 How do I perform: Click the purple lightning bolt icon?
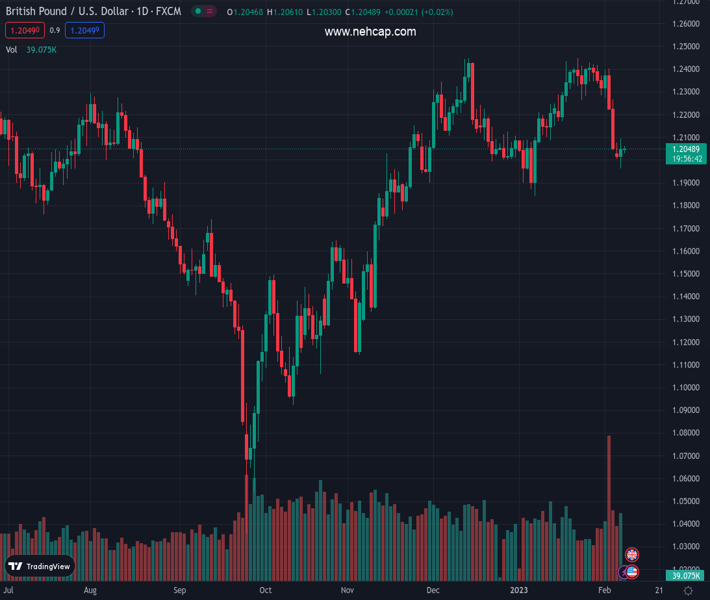coord(623,572)
